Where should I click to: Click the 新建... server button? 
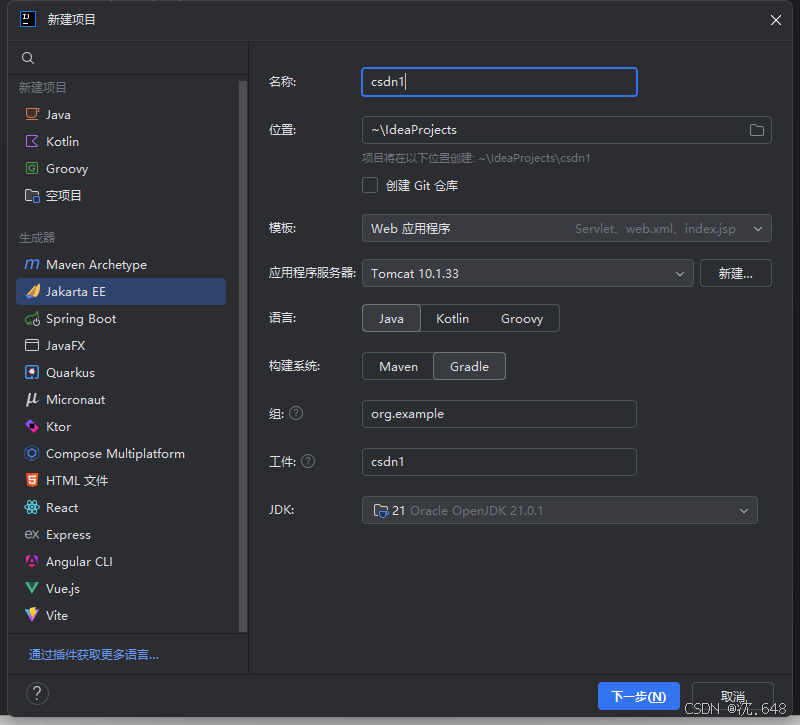(x=736, y=273)
